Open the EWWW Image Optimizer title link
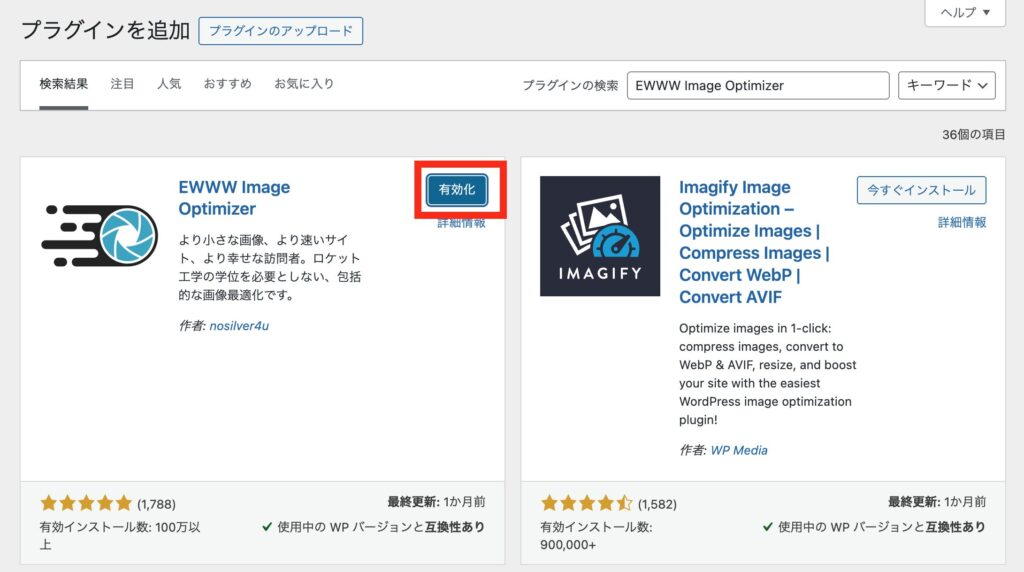 coord(234,198)
